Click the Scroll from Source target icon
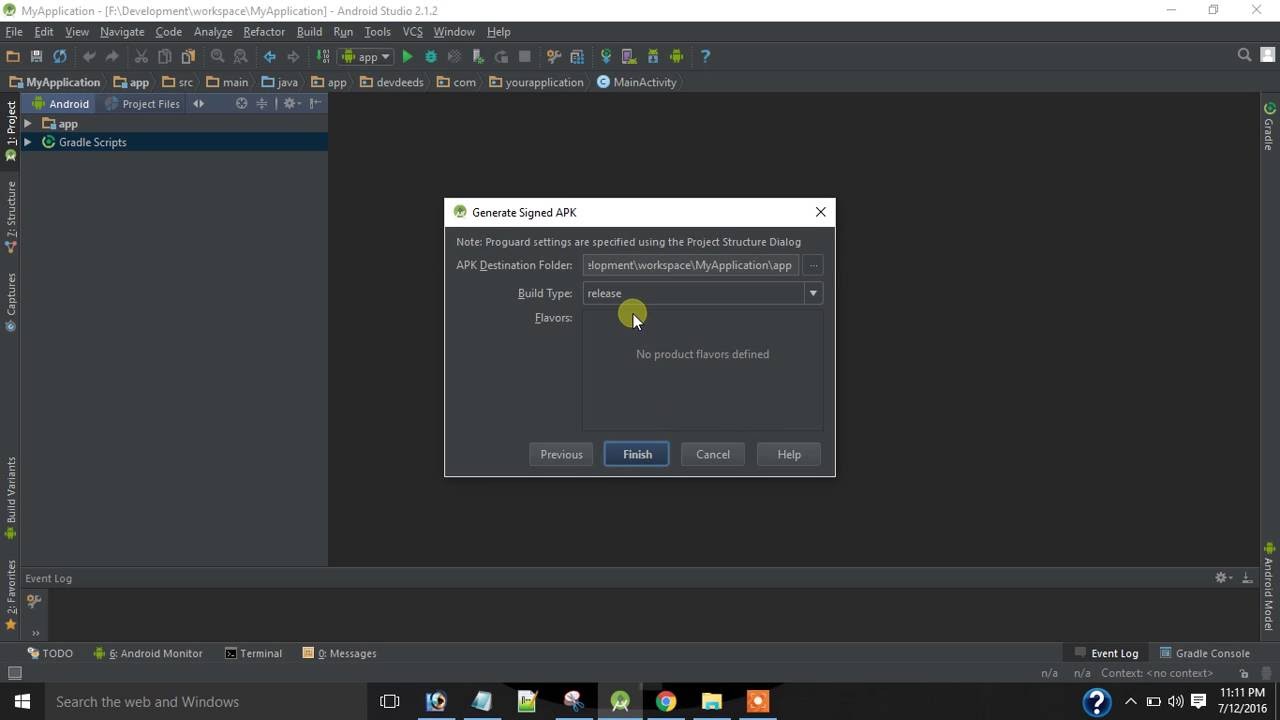This screenshot has width=1280, height=720. [x=241, y=104]
